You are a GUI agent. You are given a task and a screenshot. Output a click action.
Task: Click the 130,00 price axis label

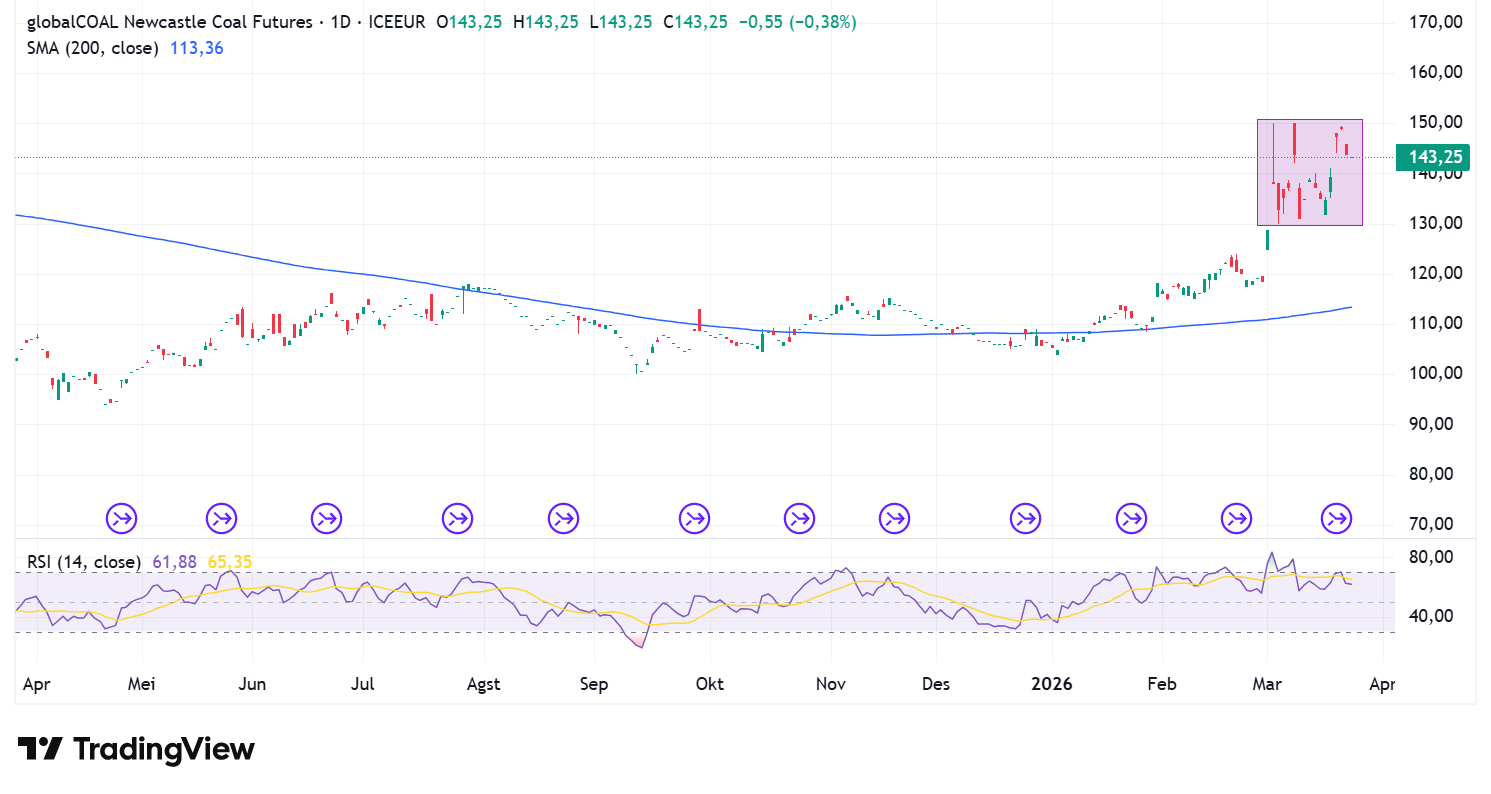pos(1434,223)
